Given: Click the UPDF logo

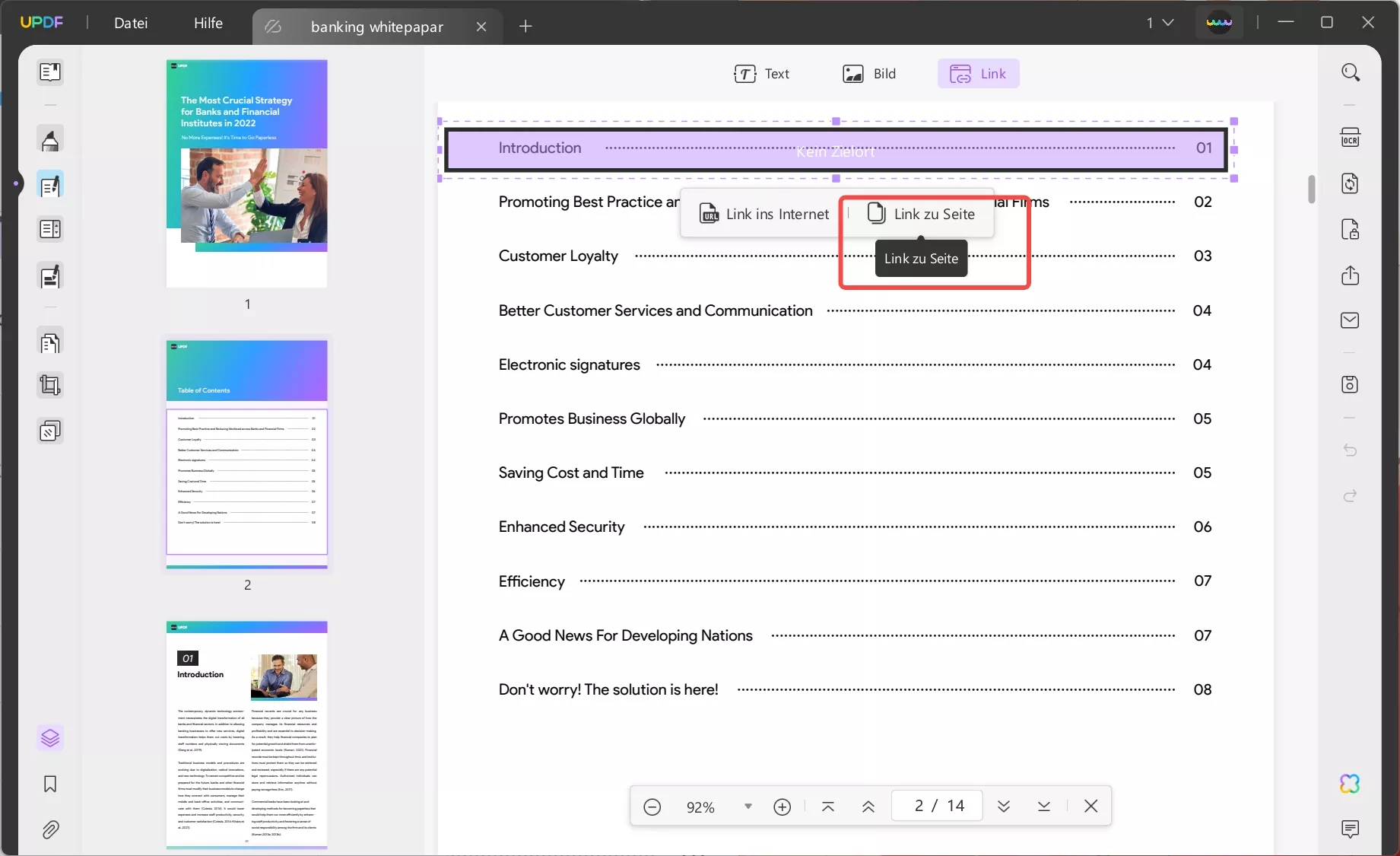Looking at the screenshot, I should (x=42, y=23).
